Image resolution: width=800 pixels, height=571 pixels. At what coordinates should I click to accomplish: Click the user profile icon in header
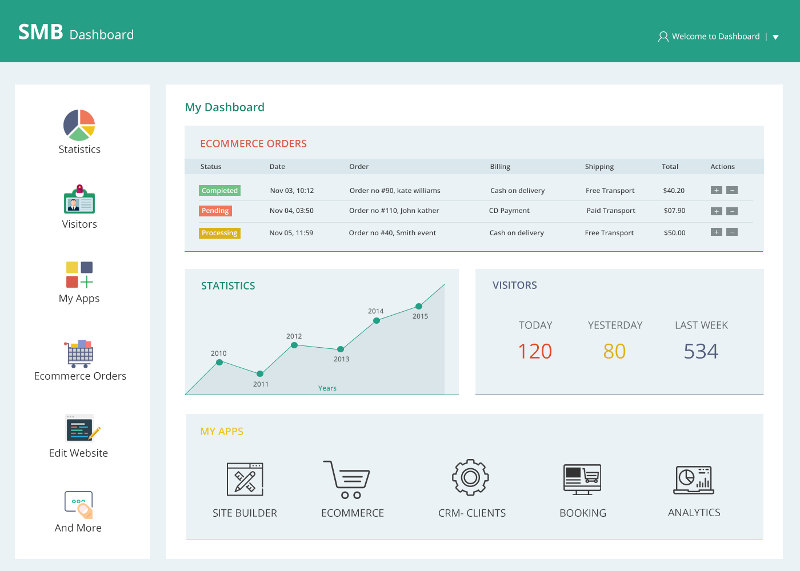pos(663,36)
